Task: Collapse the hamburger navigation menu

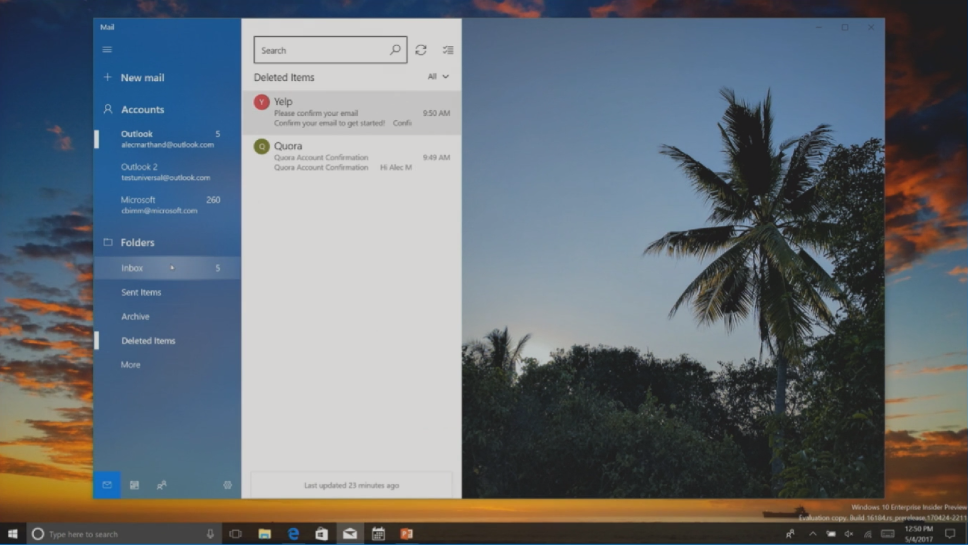Action: [x=107, y=49]
